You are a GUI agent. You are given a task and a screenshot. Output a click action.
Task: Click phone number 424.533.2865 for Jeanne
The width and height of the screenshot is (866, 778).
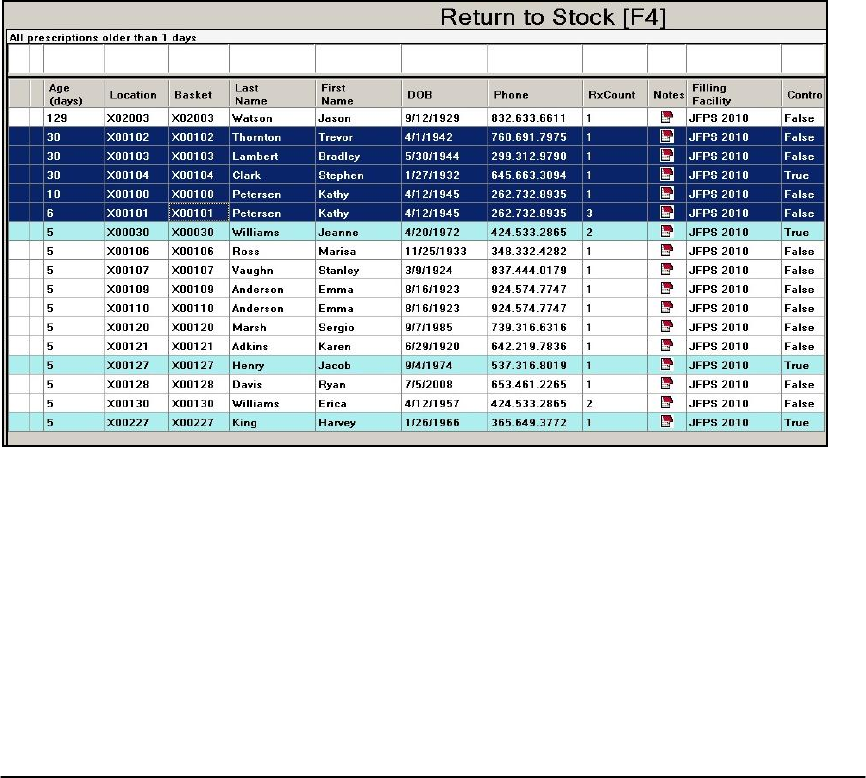(x=535, y=232)
